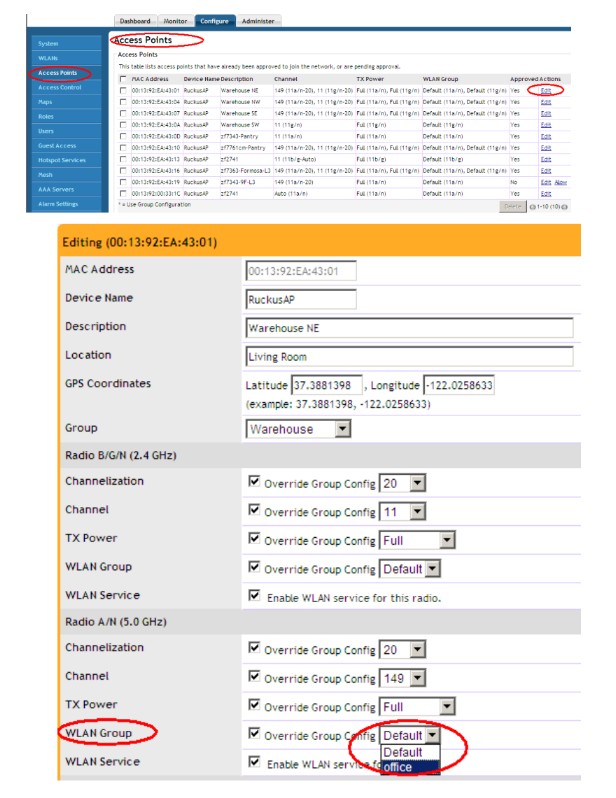Open the 2.4 GHz TX Power dropdown
The height and width of the screenshot is (798, 616).
pyautogui.click(x=417, y=540)
